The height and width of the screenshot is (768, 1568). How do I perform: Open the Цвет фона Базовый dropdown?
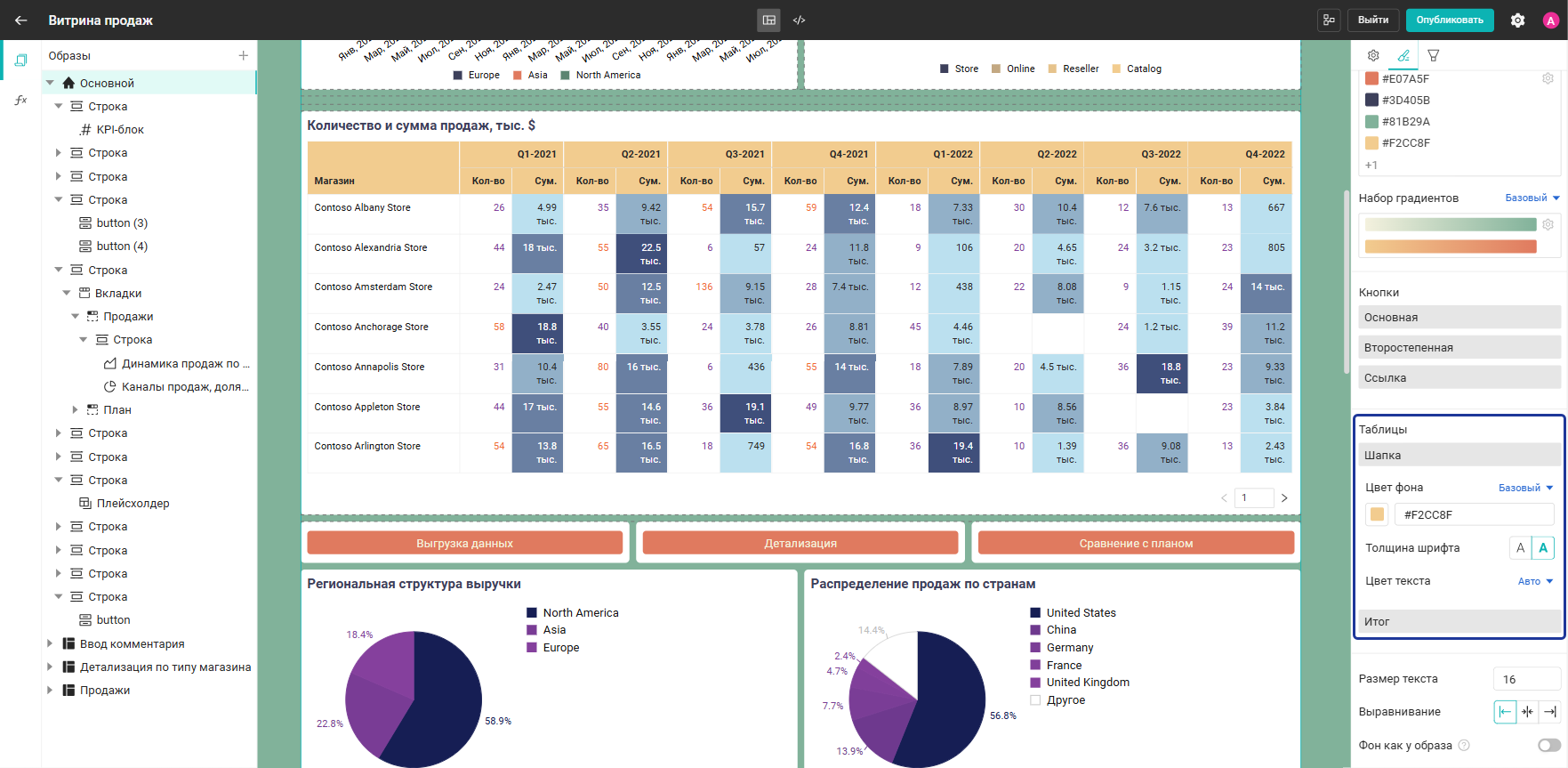[x=1526, y=488]
